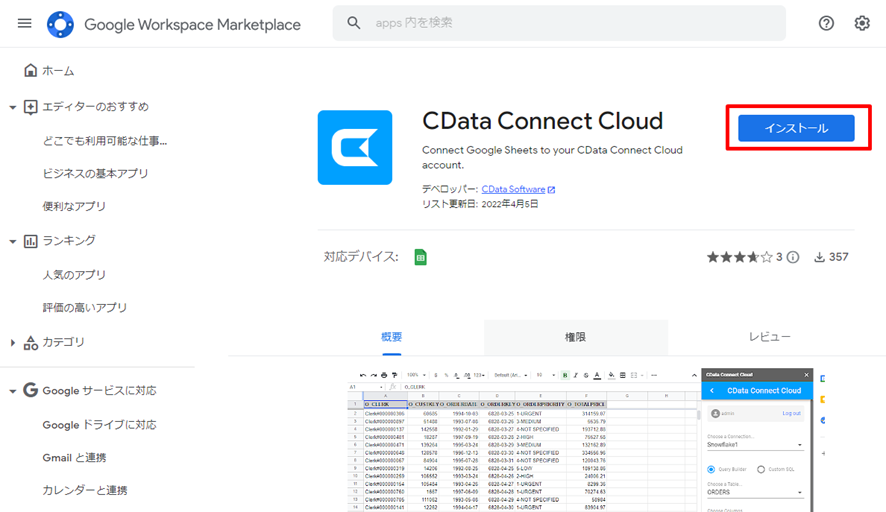Click the download count icon
886x512 pixels.
(819, 258)
